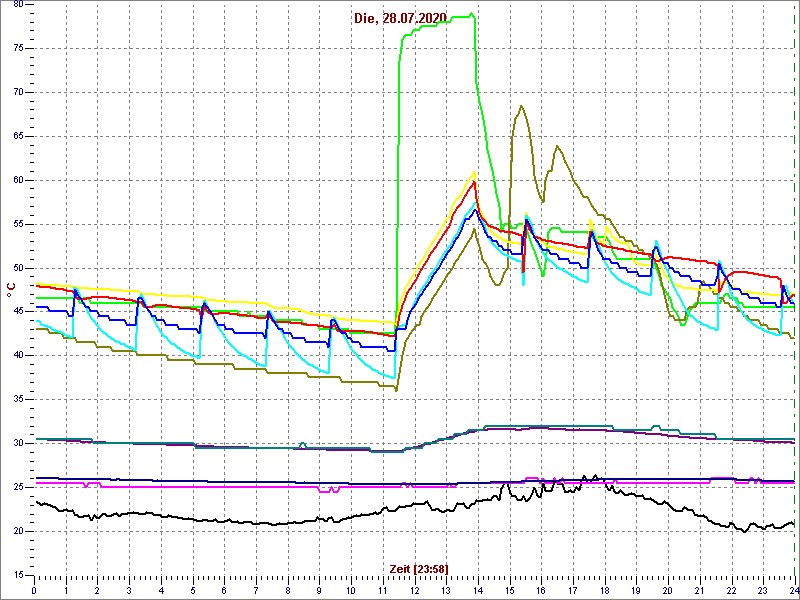Click hour 24 on the time axis

[x=794, y=590]
